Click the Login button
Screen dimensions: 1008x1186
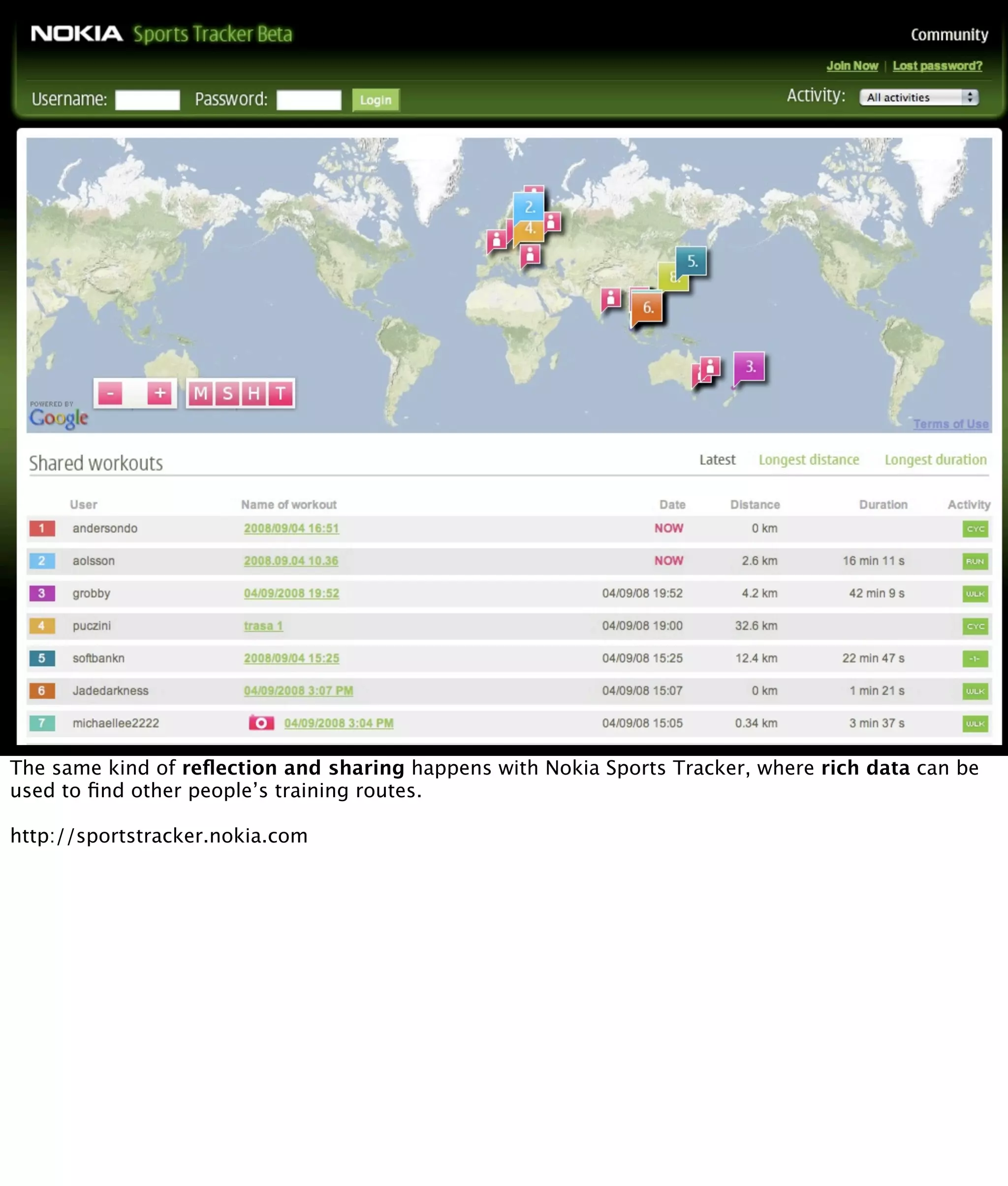376,100
